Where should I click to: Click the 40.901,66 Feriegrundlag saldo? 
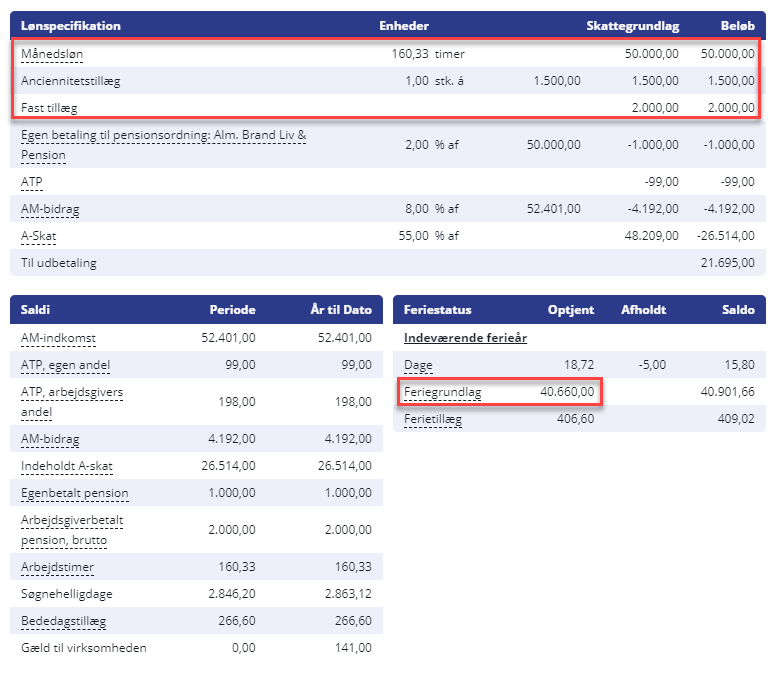[x=728, y=392]
